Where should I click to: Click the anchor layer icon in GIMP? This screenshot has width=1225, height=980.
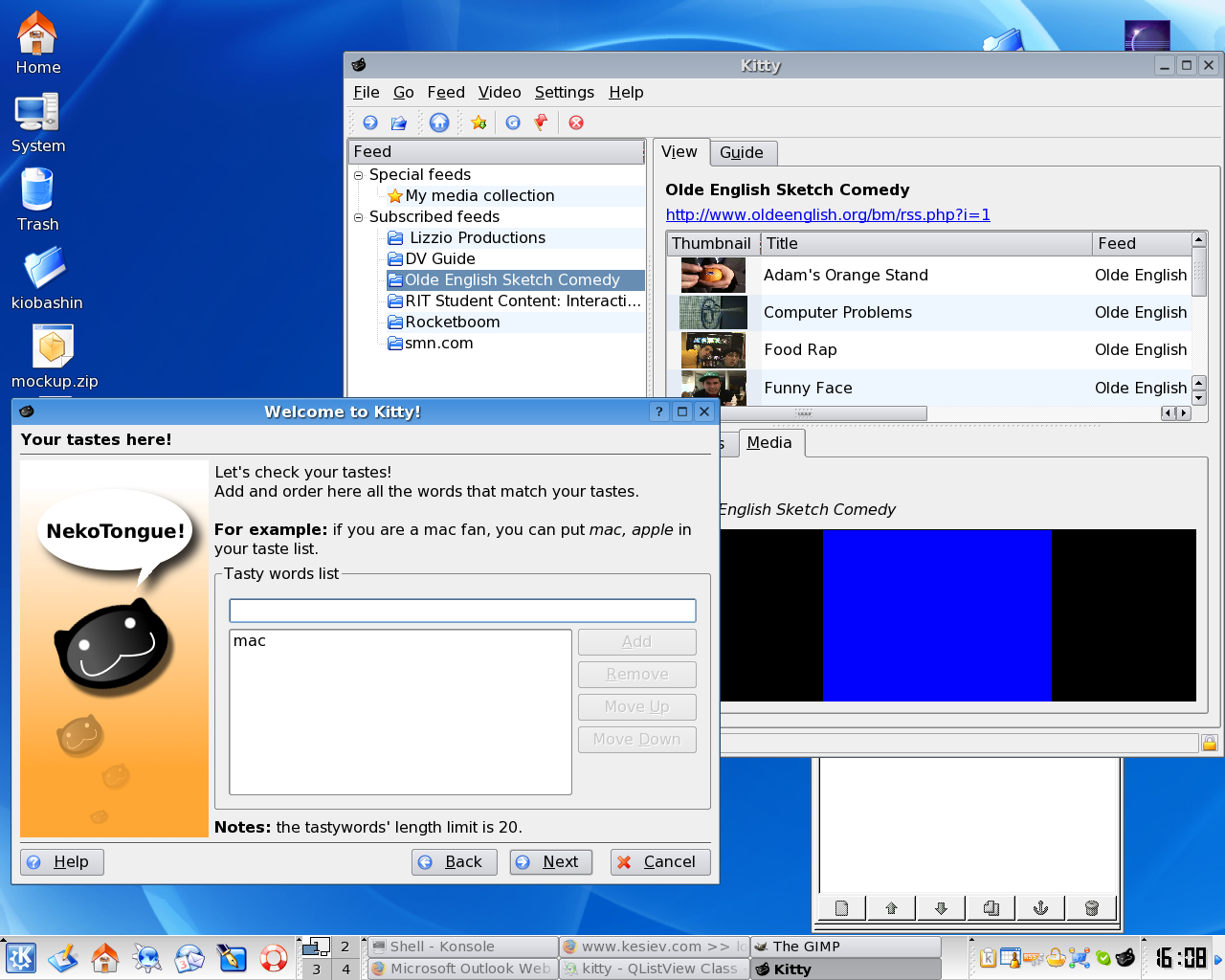(1040, 908)
